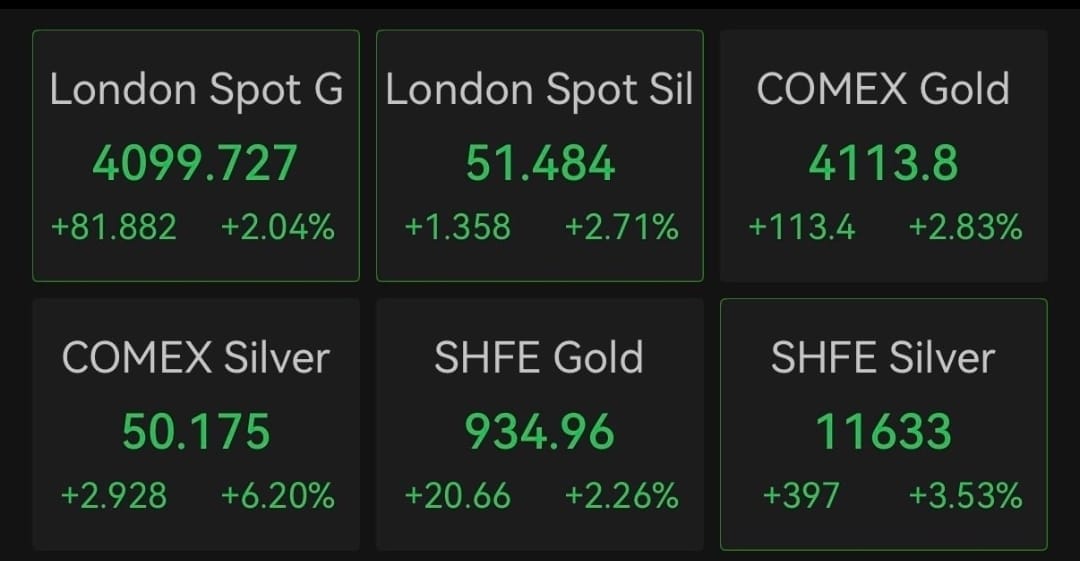Tap the +3.53% change on SHFE Silver
Viewport: 1080px width, 561px height.
point(965,495)
